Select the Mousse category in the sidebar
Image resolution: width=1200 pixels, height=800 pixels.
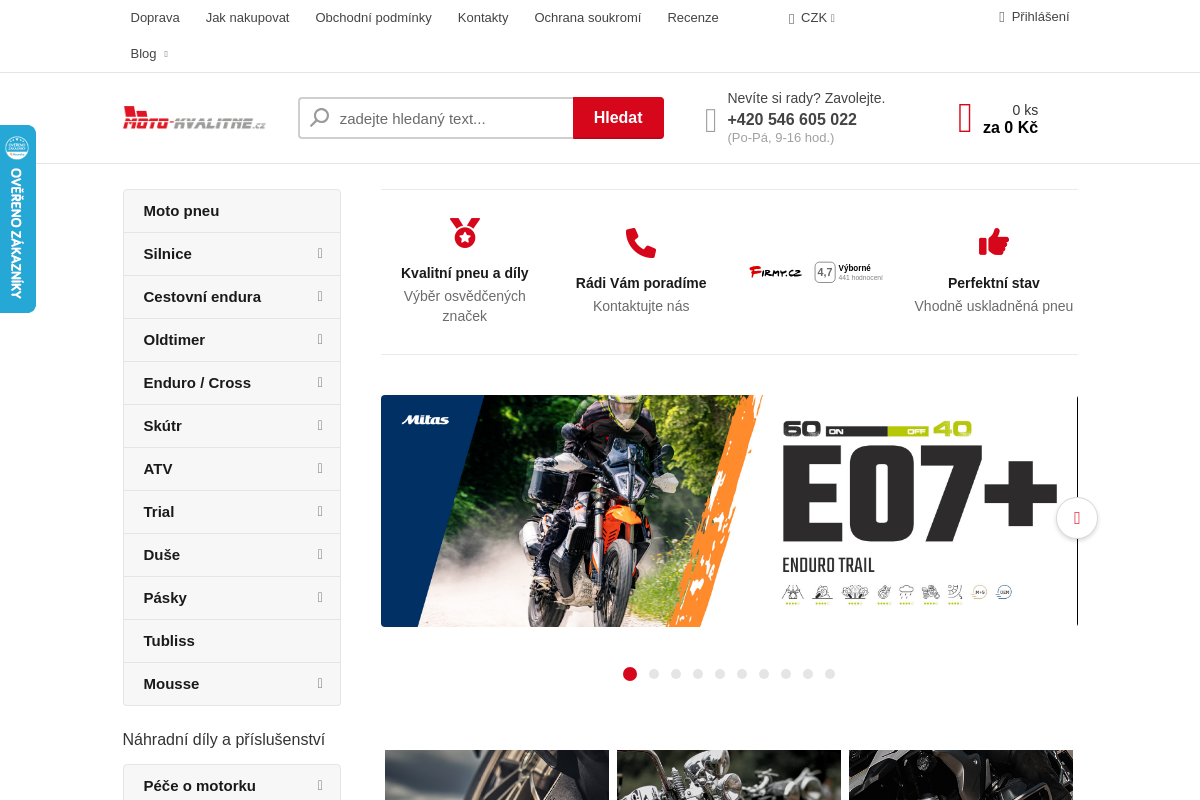[171, 684]
